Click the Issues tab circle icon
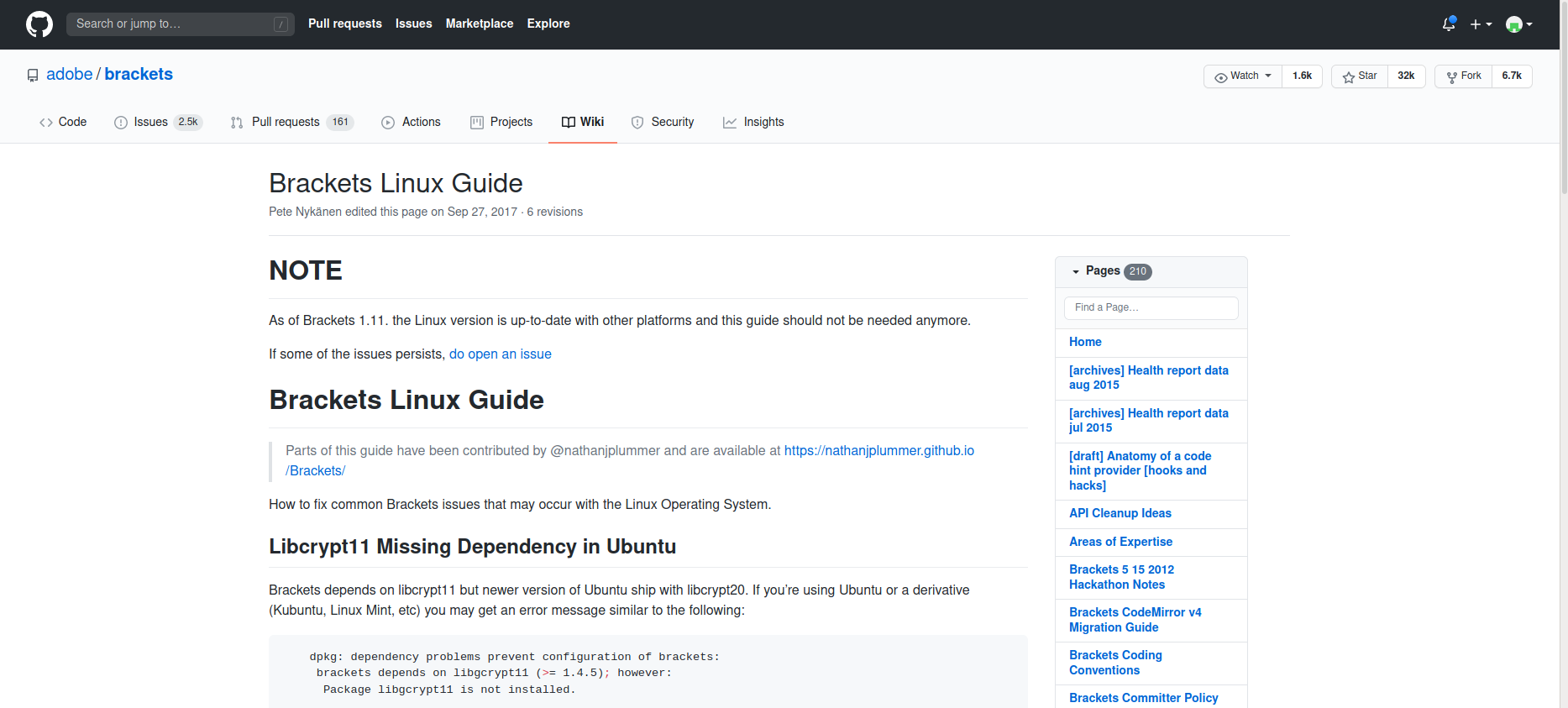Screen dimensions: 1568x708 click(121, 123)
